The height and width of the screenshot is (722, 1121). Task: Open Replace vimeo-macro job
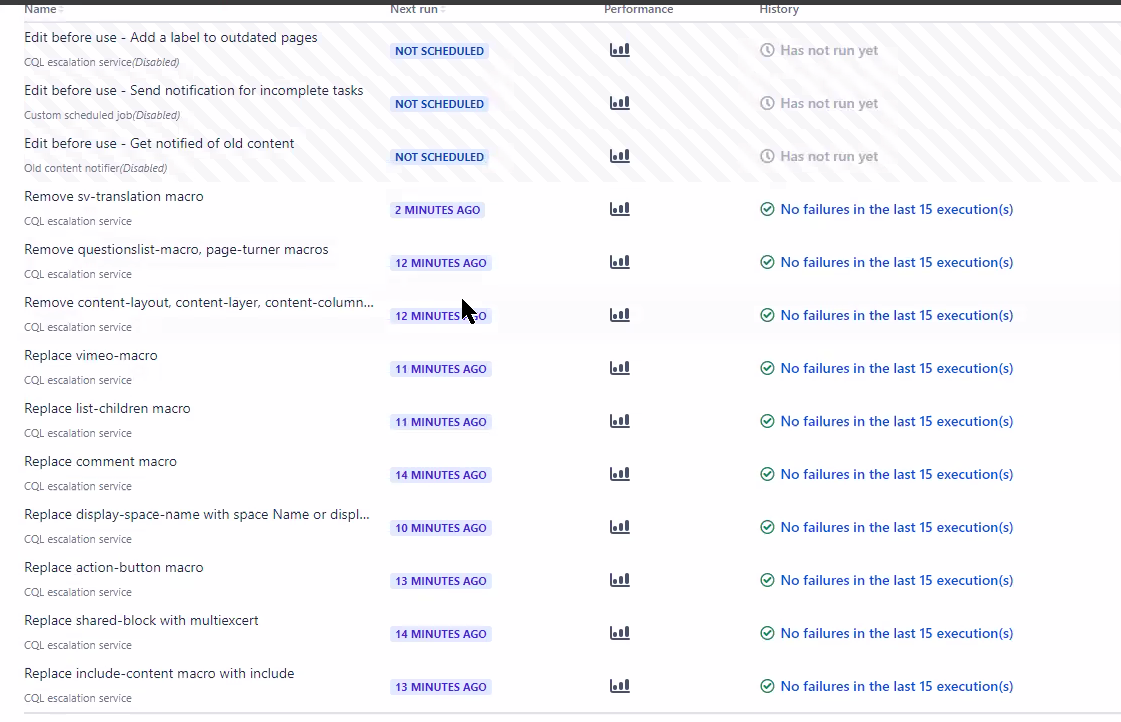coord(91,355)
